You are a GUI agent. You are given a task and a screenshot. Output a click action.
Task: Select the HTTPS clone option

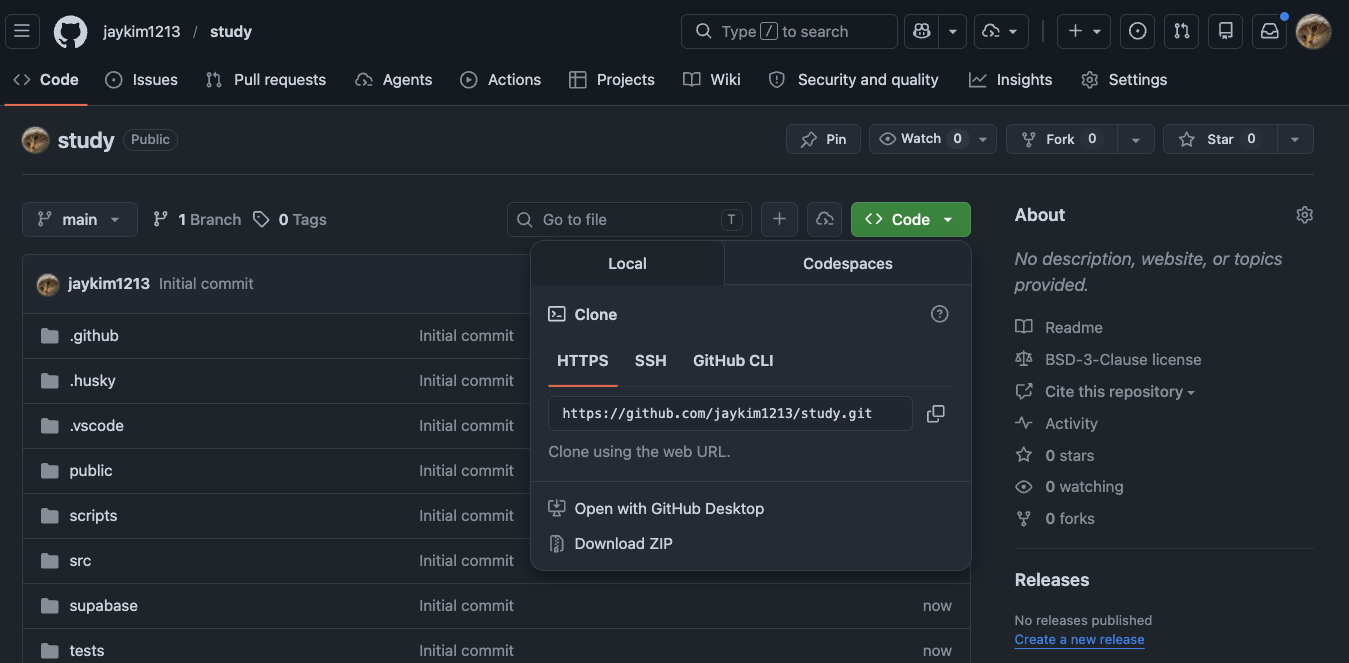(x=583, y=361)
